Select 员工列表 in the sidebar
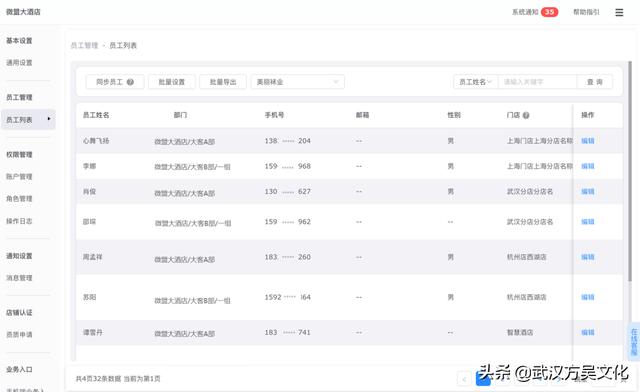The image size is (640, 392). pyautogui.click(x=28, y=120)
